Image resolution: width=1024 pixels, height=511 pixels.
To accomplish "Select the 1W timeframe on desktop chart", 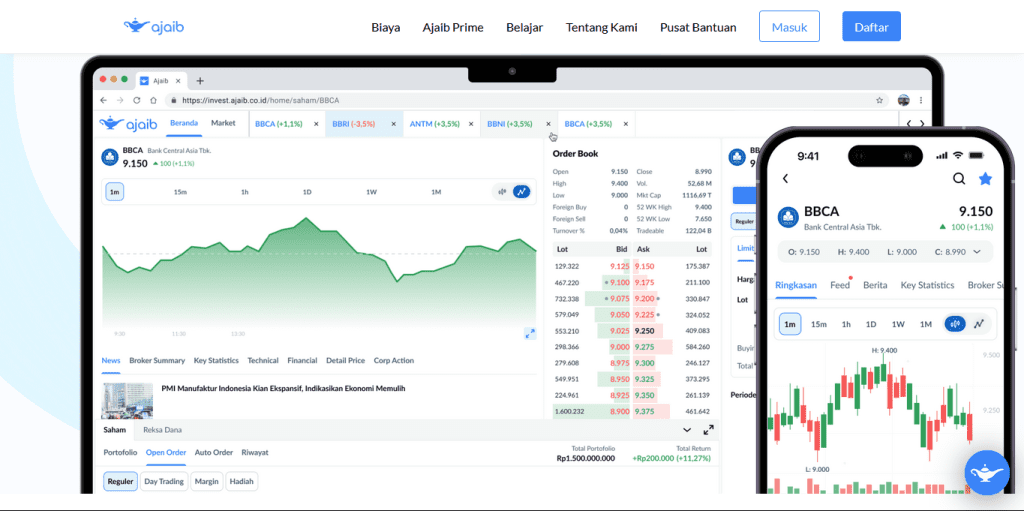I will click(371, 192).
